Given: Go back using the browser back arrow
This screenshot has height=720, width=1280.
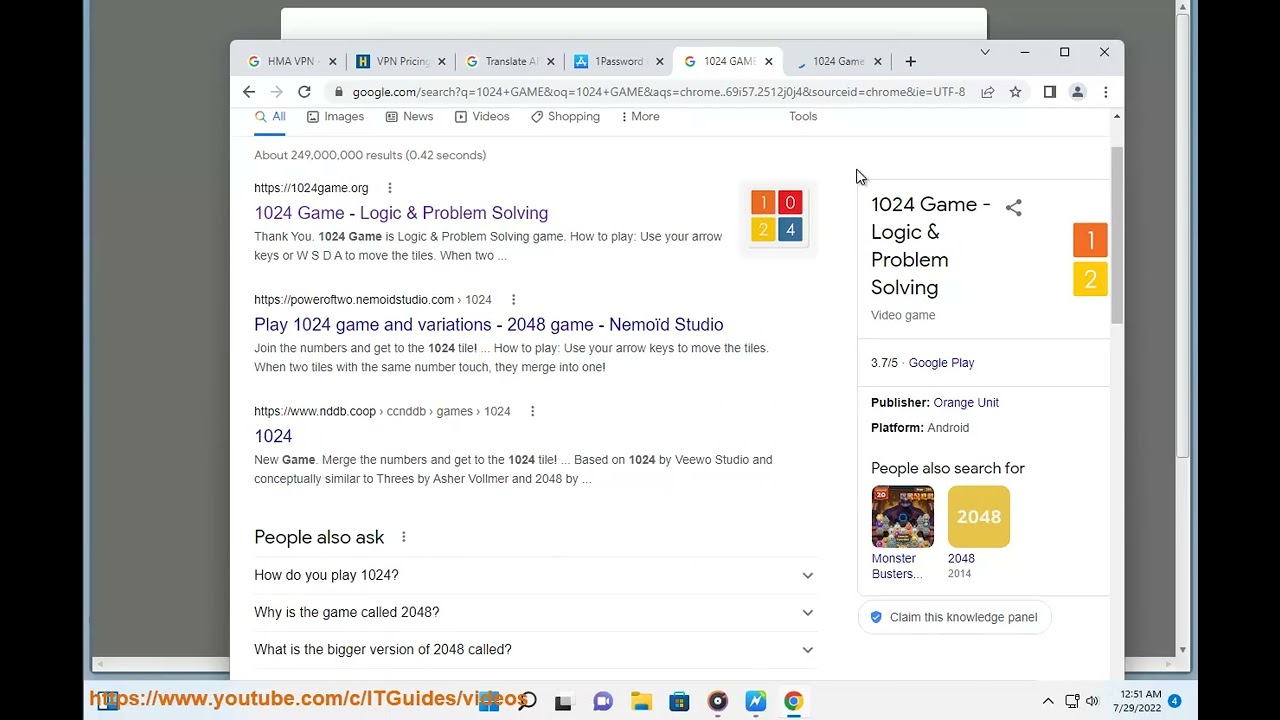Looking at the screenshot, I should tap(249, 92).
